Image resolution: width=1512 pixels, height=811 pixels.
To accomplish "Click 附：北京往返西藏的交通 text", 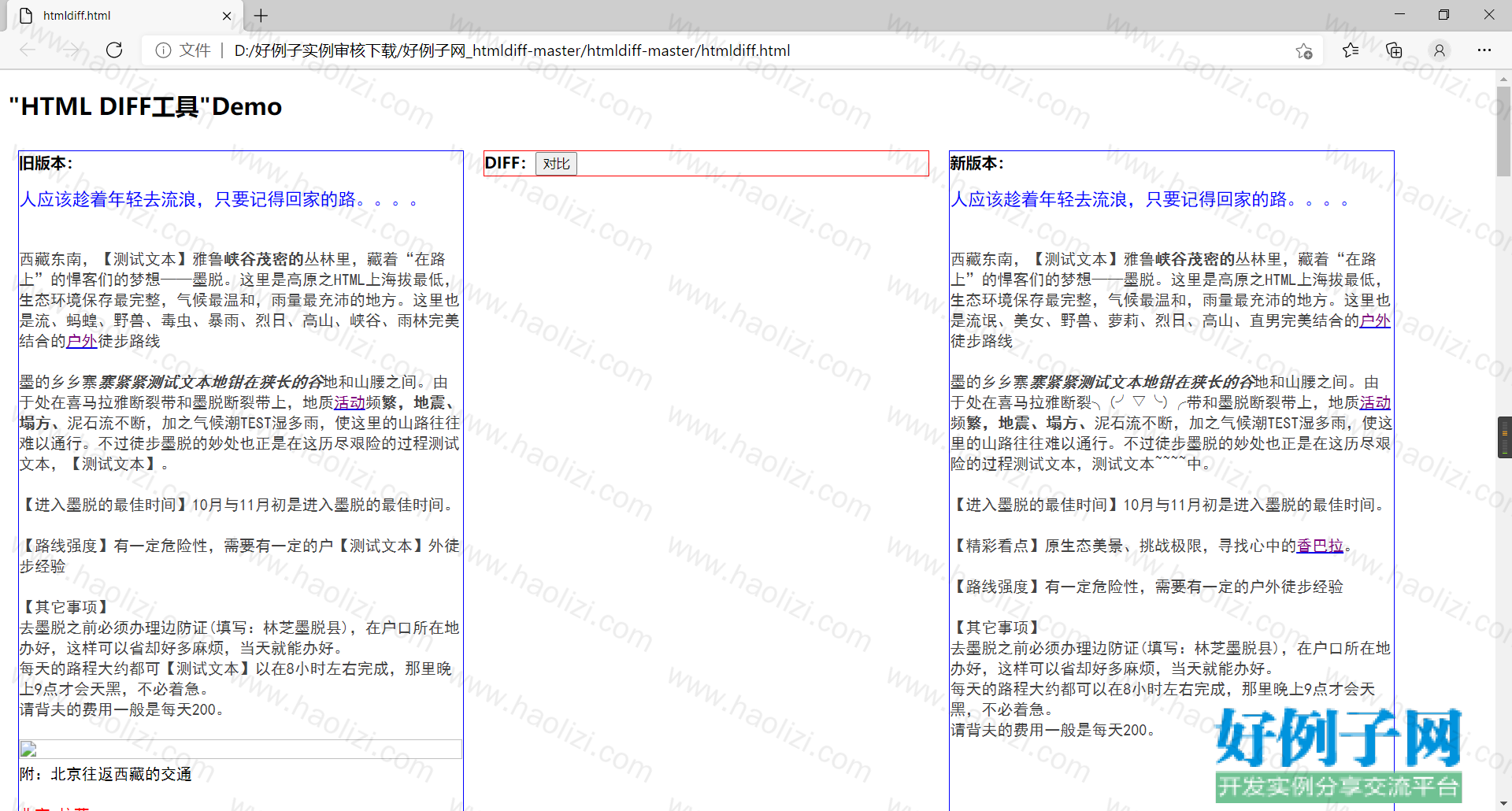I will (106, 774).
